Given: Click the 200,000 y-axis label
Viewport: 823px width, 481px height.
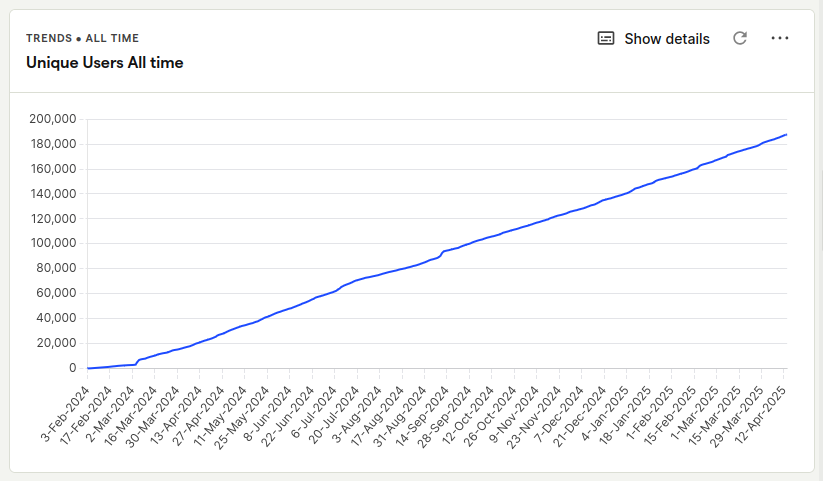Looking at the screenshot, I should (52, 119).
